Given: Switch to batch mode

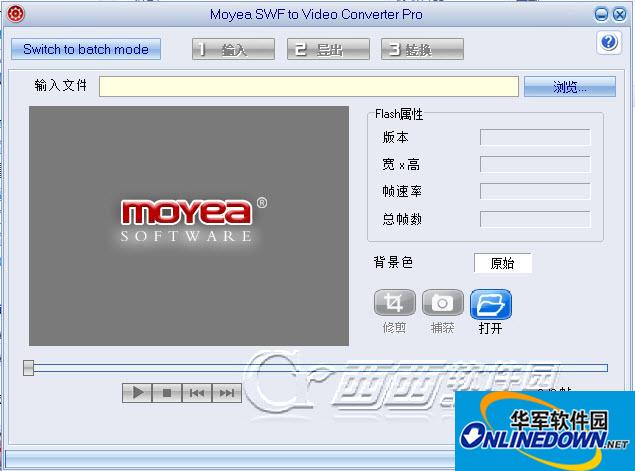Looking at the screenshot, I should [x=86, y=49].
